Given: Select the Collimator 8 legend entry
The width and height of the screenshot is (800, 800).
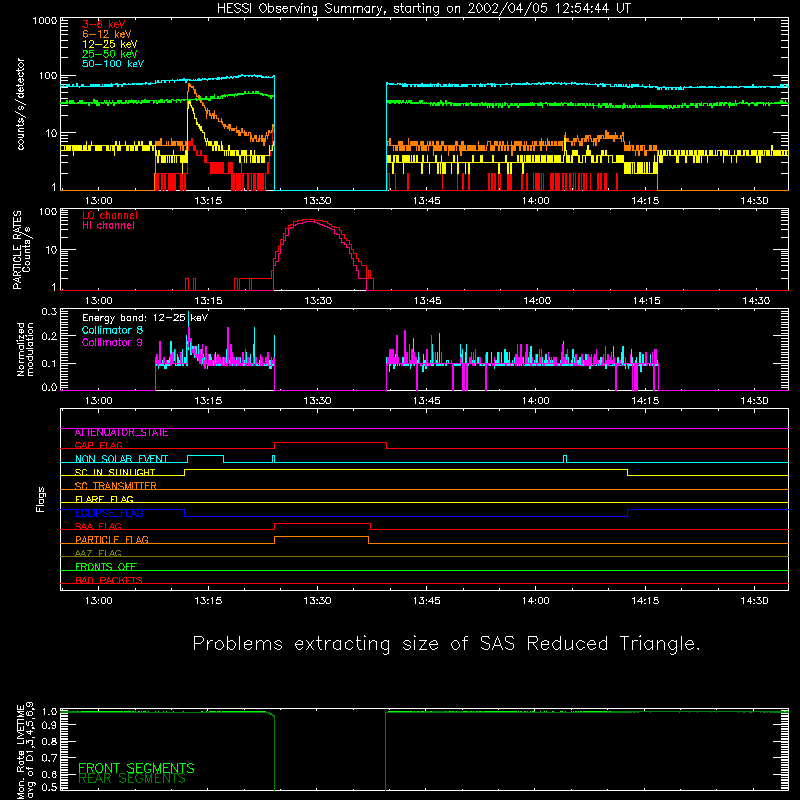Looking at the screenshot, I should pos(112,330).
